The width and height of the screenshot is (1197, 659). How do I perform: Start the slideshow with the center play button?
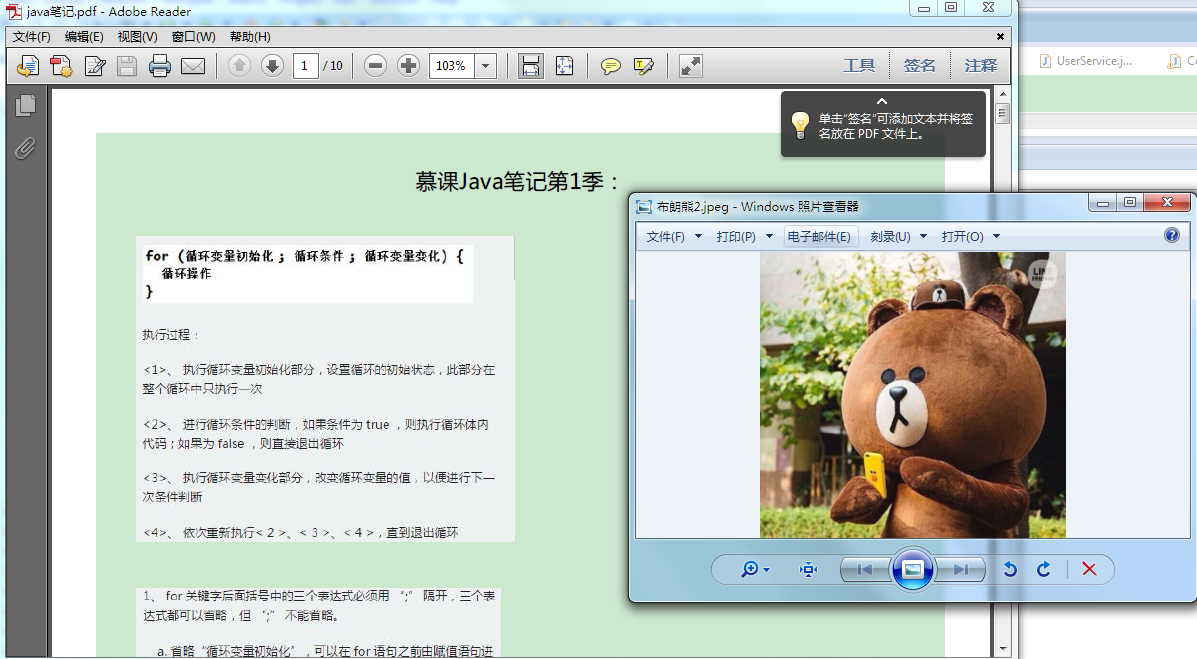tap(912, 569)
